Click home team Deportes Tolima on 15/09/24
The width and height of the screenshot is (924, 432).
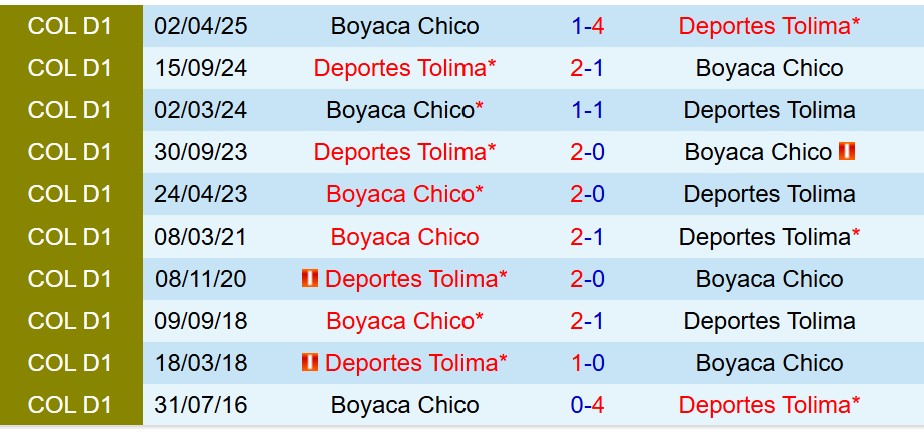[x=405, y=68]
